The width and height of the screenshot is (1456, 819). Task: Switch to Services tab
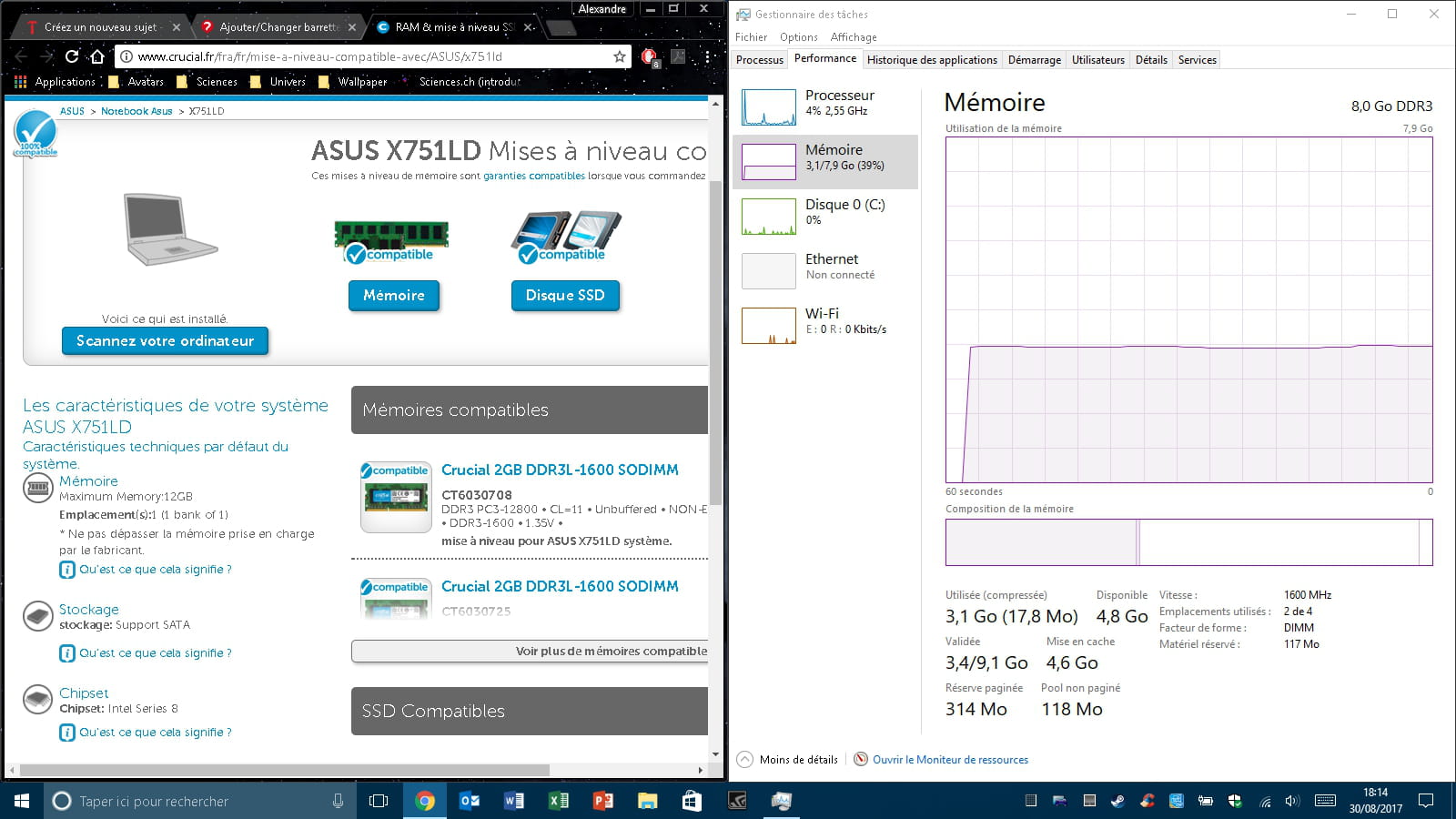click(1197, 60)
